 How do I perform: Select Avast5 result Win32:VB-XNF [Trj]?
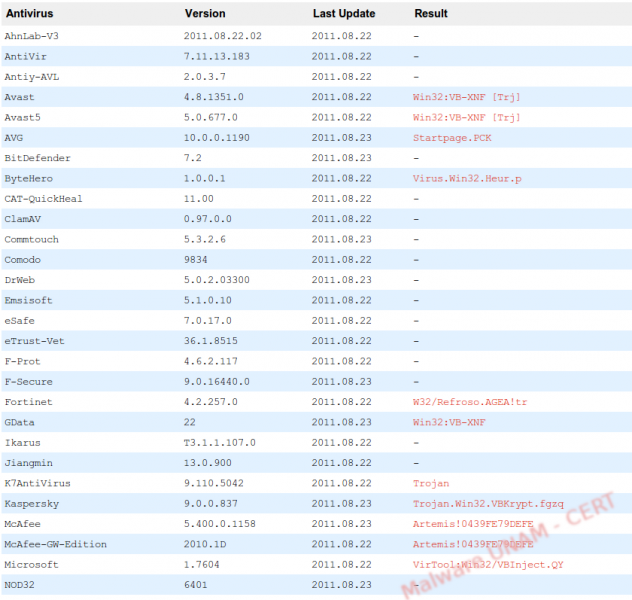[x=466, y=117]
